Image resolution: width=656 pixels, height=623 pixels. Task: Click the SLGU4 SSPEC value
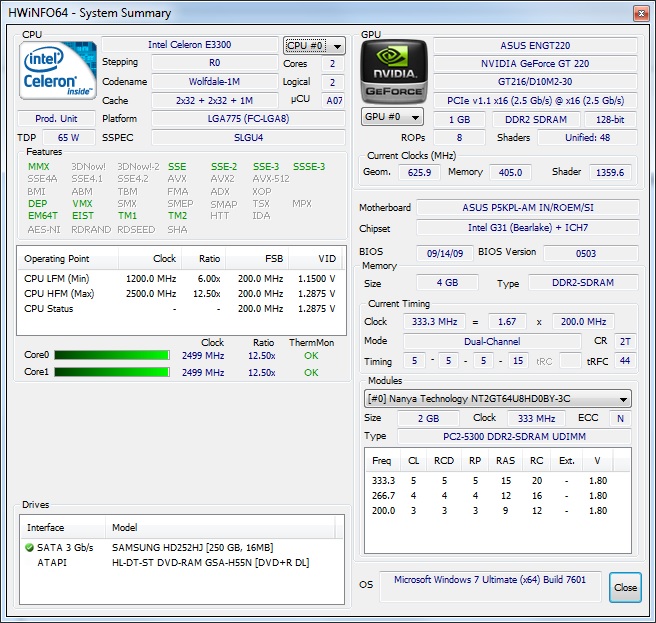(249, 138)
